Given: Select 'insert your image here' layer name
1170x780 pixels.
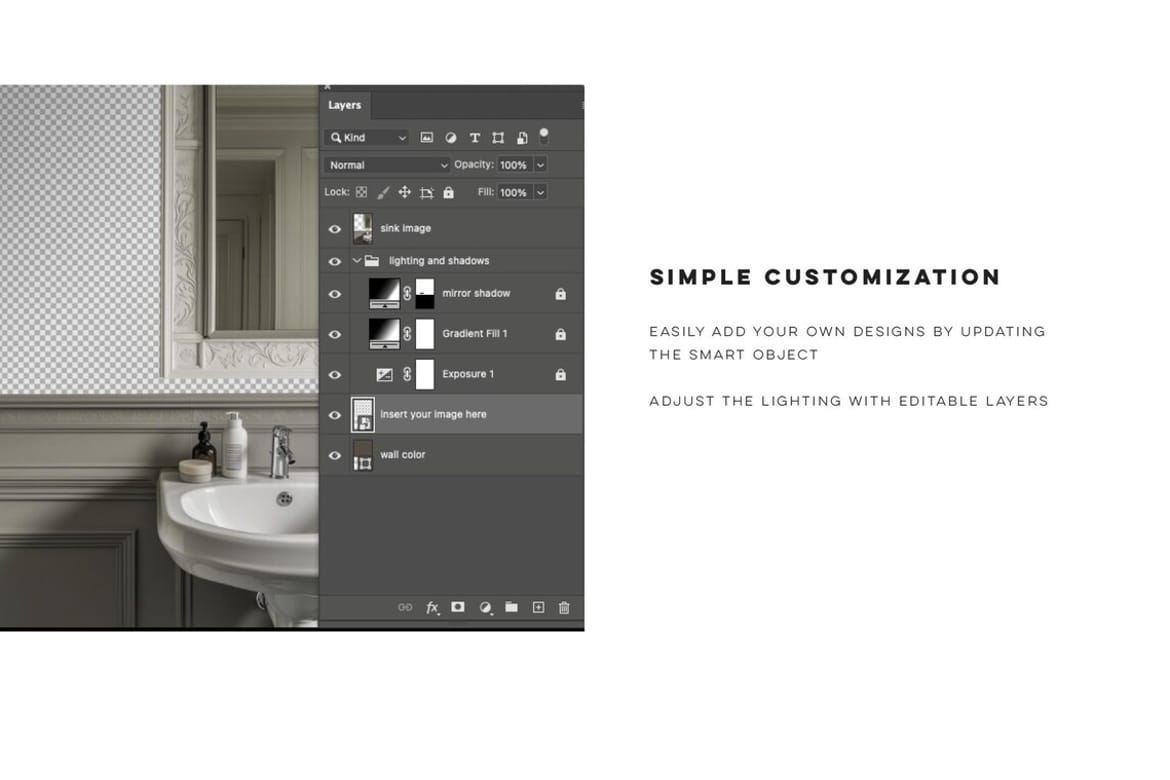Looking at the screenshot, I should click(x=434, y=414).
